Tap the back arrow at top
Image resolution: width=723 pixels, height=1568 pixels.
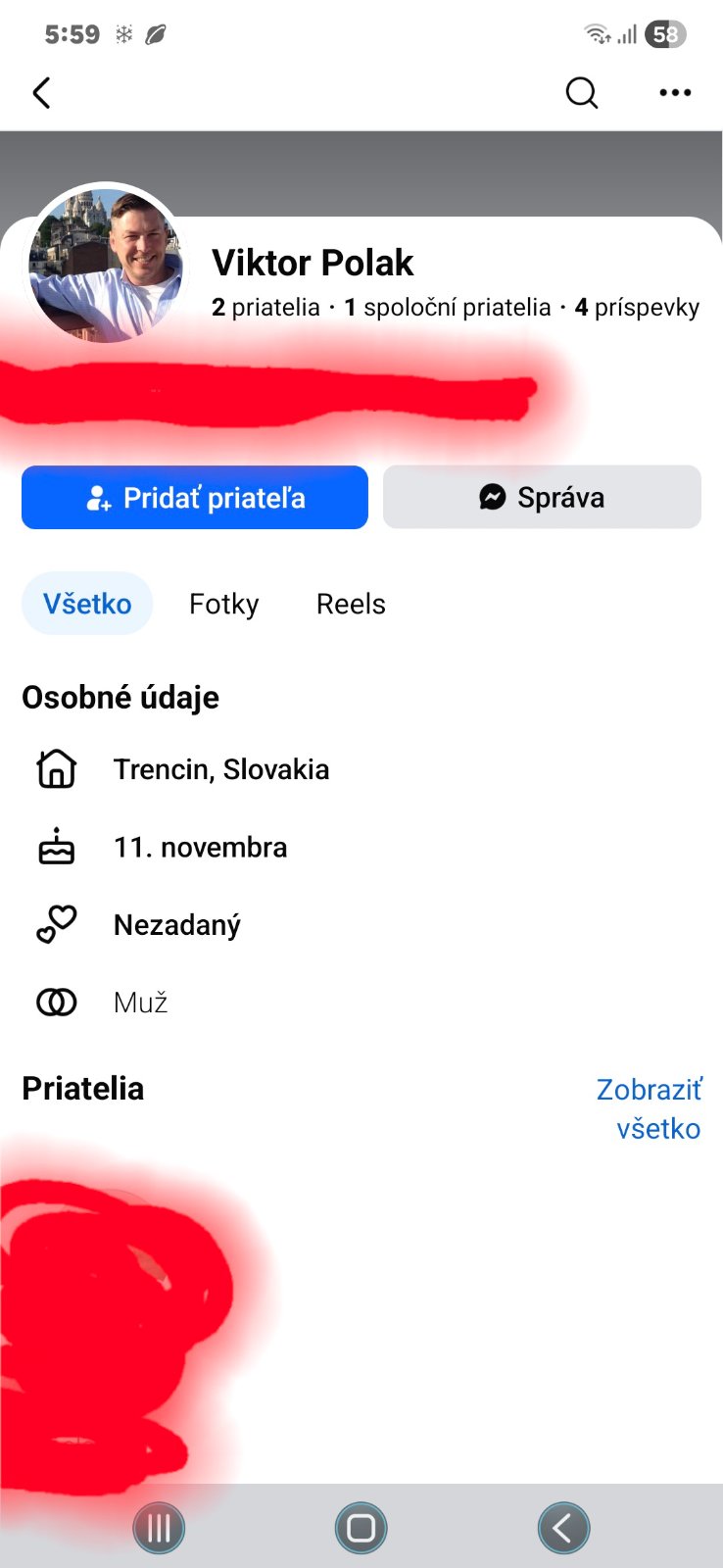(x=41, y=93)
